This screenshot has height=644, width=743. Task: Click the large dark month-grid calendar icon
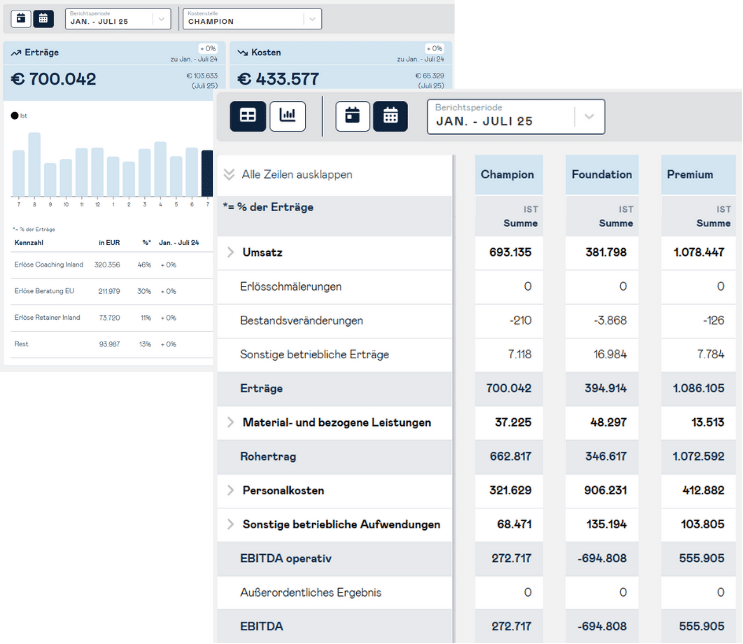[x=391, y=116]
